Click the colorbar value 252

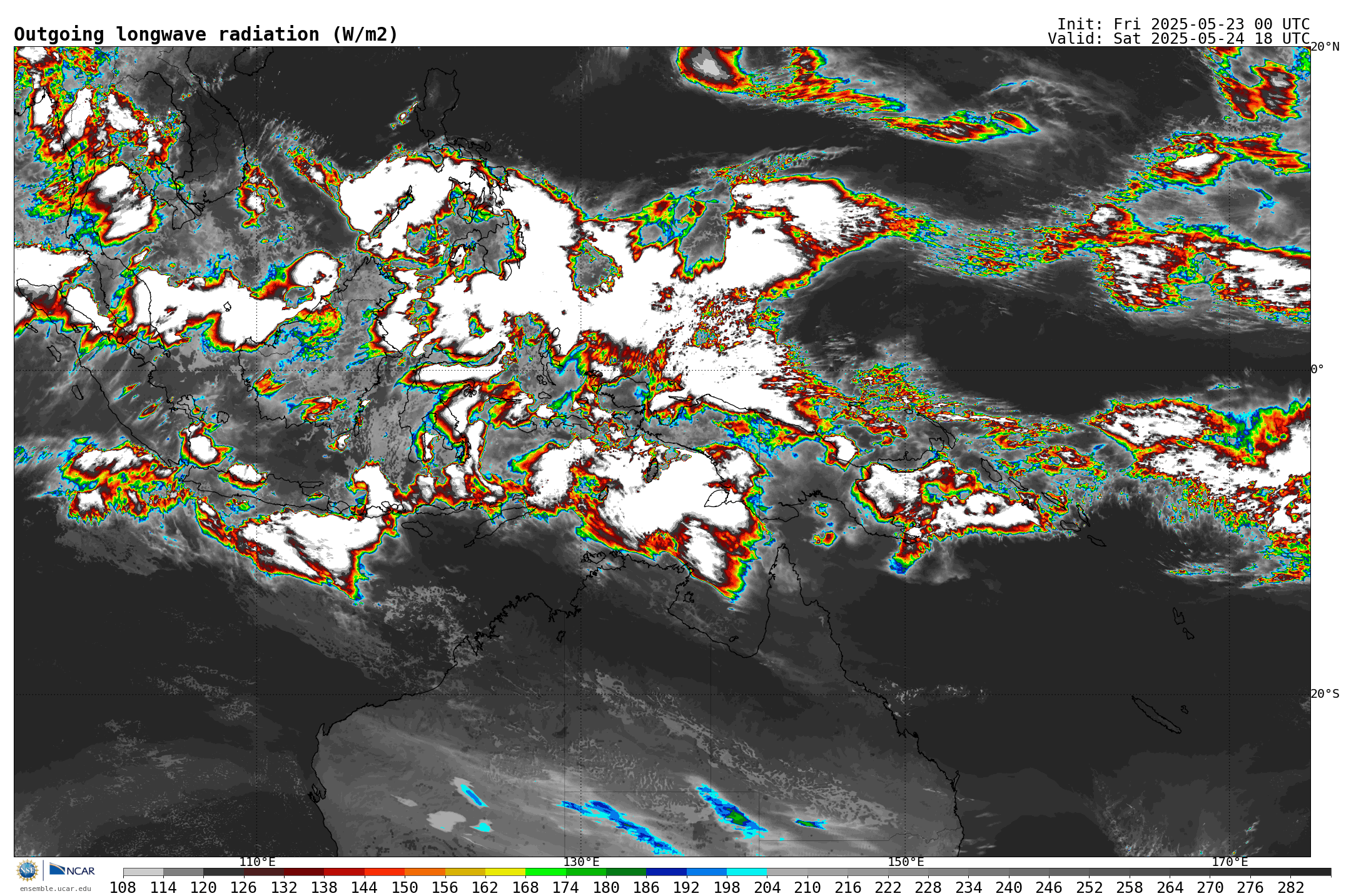click(1089, 887)
